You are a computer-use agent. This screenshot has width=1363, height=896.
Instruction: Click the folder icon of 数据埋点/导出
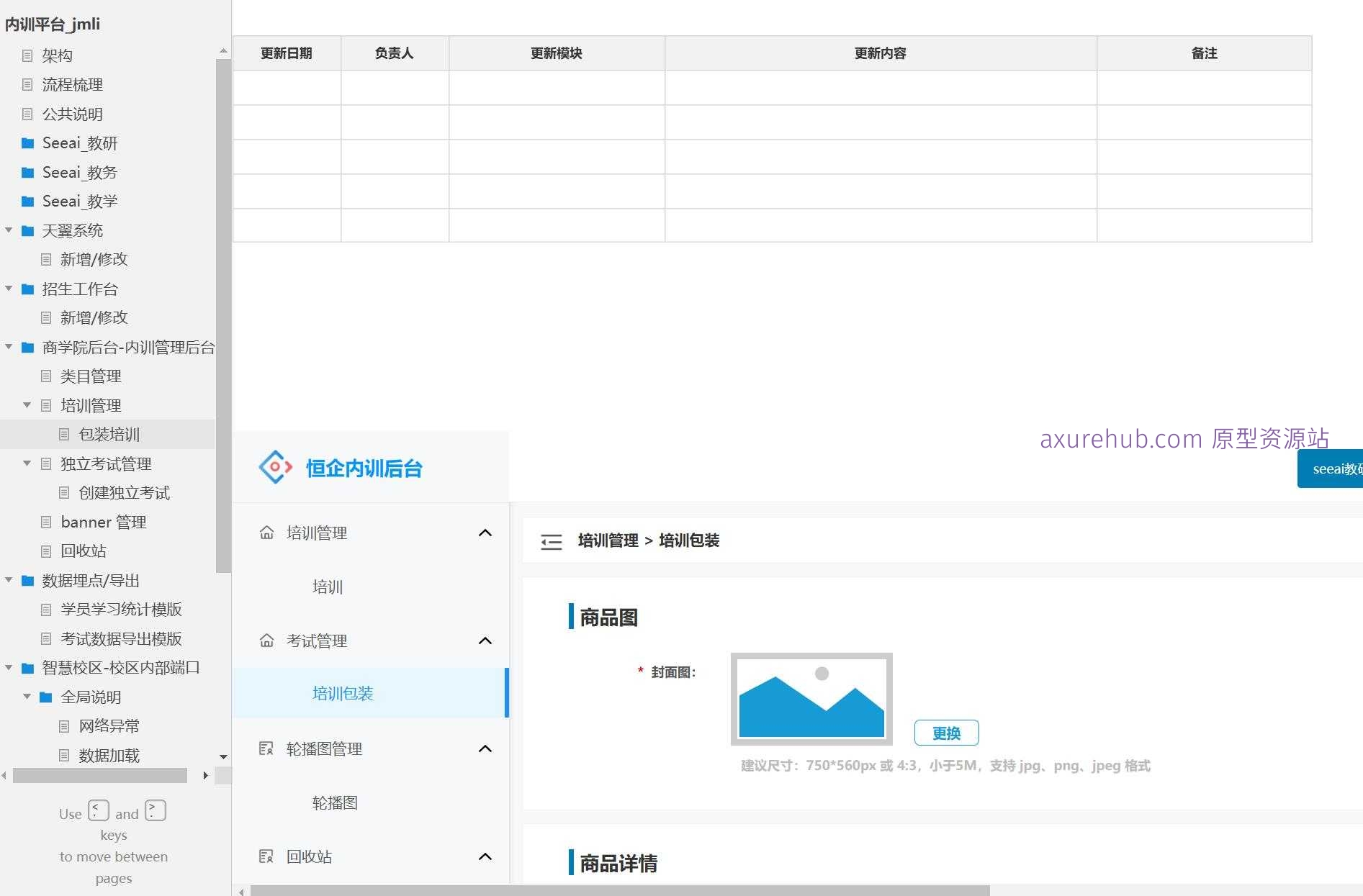(28, 581)
